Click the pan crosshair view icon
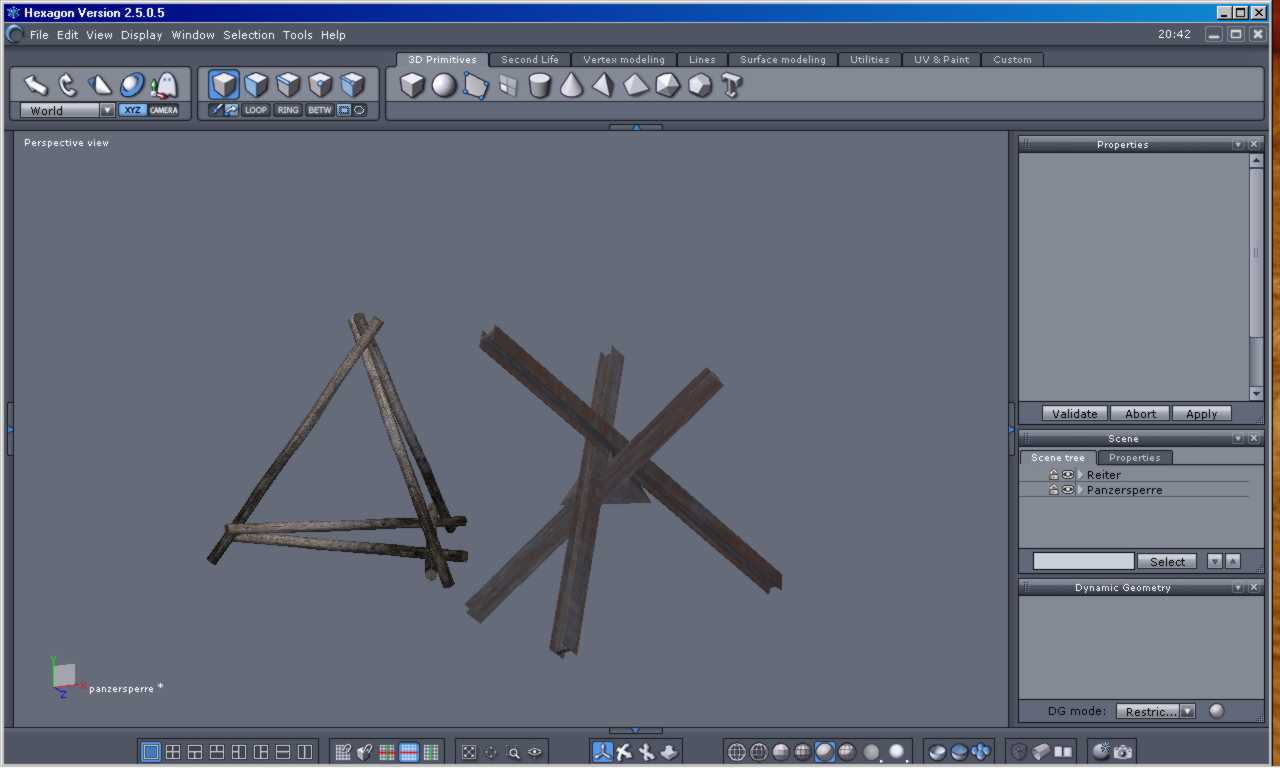Viewport: 1280px width, 768px height. tap(491, 753)
